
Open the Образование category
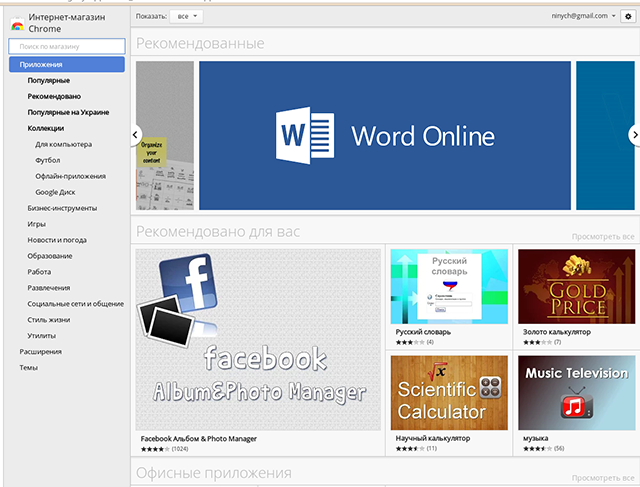click(x=50, y=256)
